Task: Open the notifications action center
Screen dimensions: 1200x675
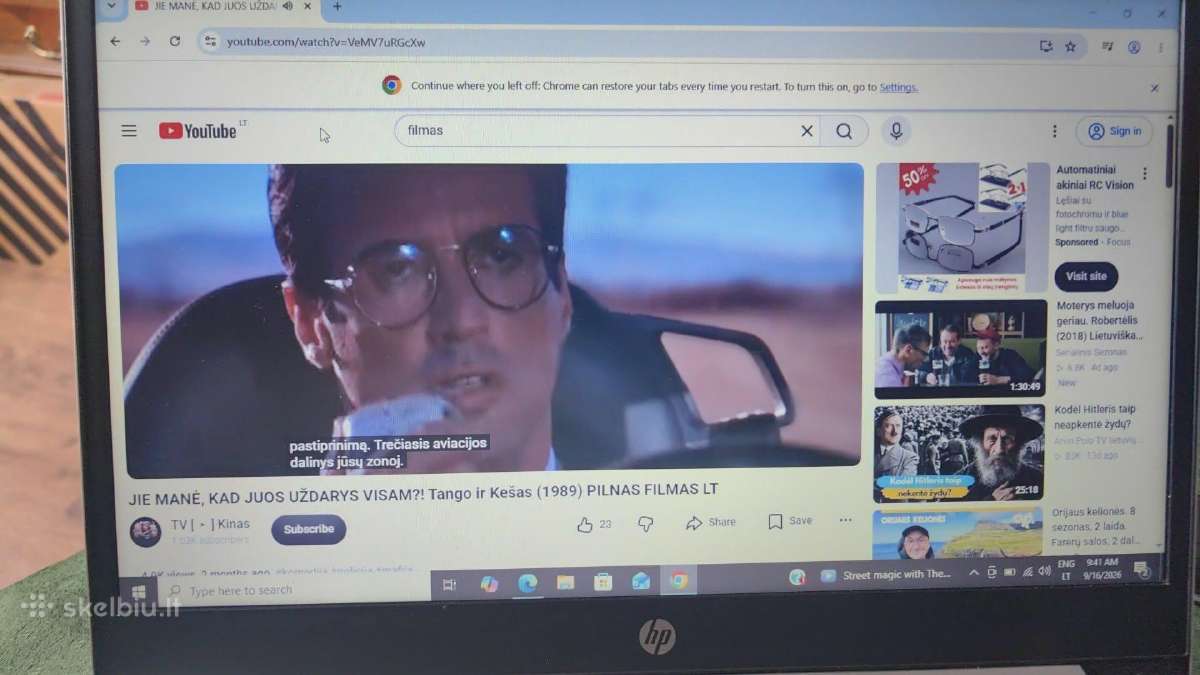Action: (1142, 569)
